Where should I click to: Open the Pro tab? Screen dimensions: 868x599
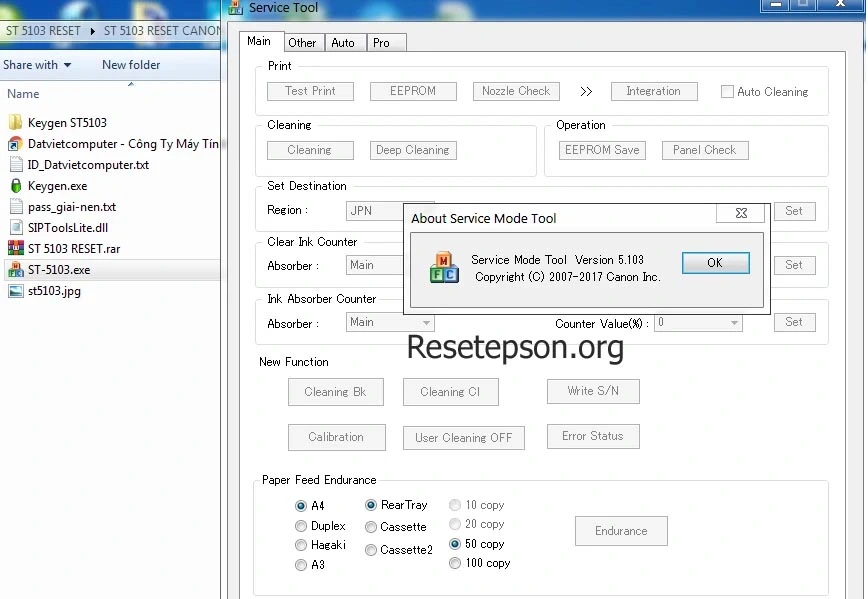tap(382, 42)
